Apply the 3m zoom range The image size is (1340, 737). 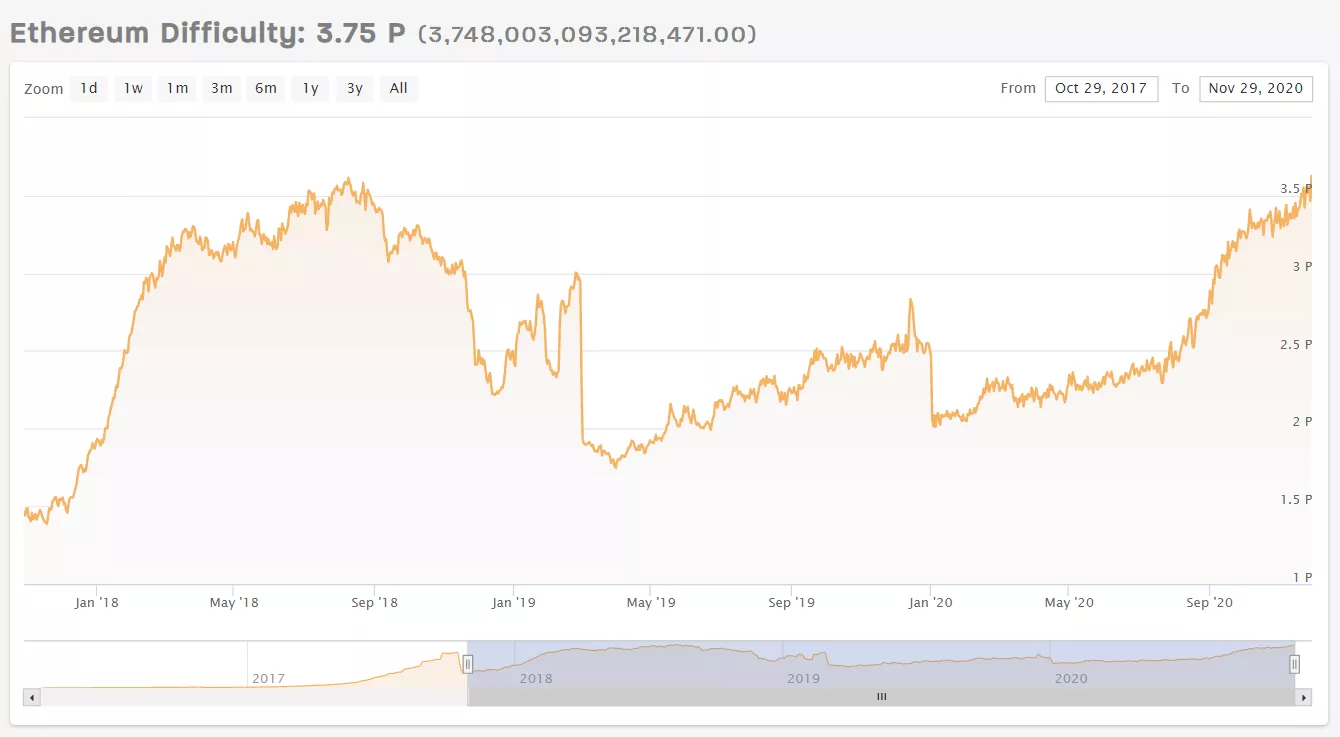221,88
